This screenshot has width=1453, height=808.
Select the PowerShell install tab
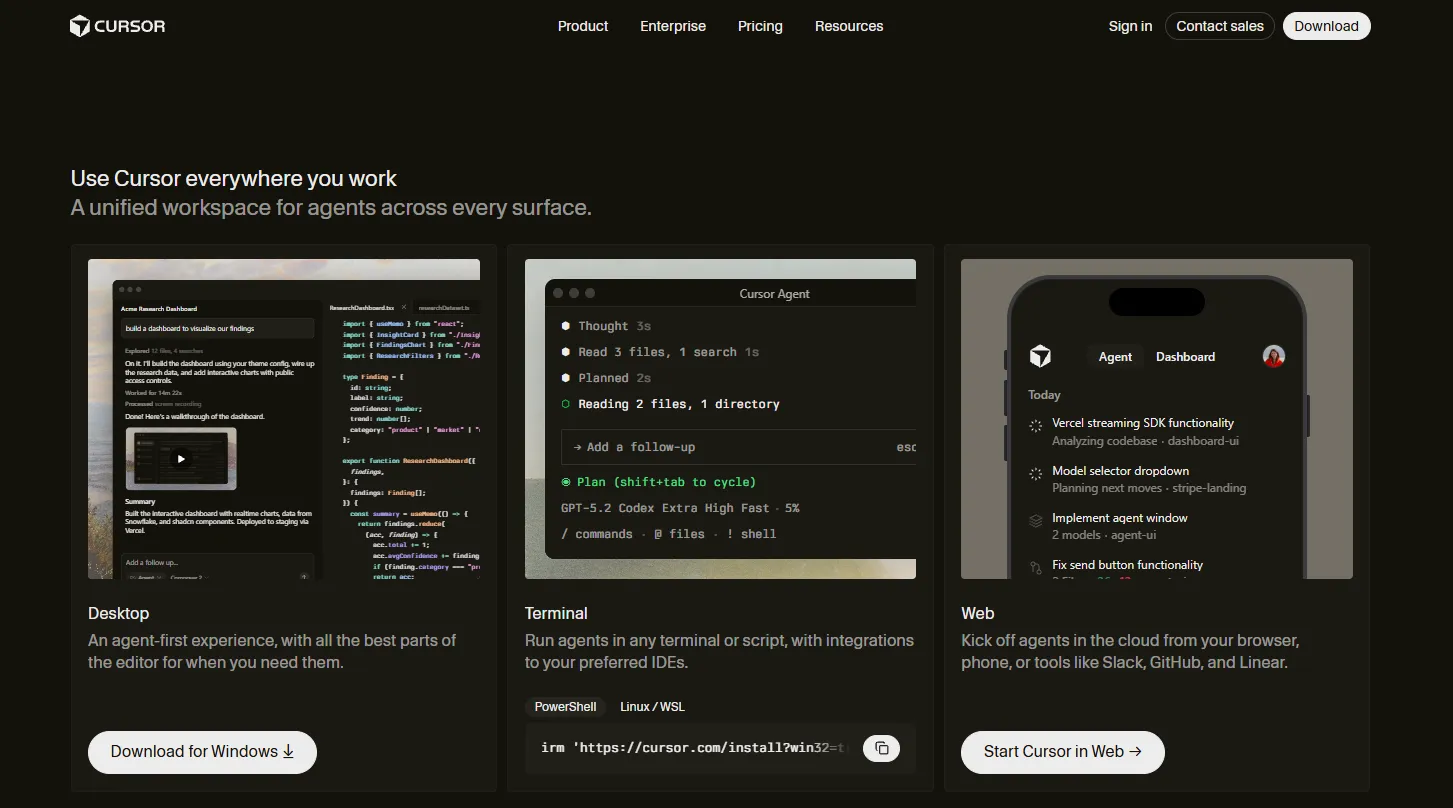[x=565, y=707]
